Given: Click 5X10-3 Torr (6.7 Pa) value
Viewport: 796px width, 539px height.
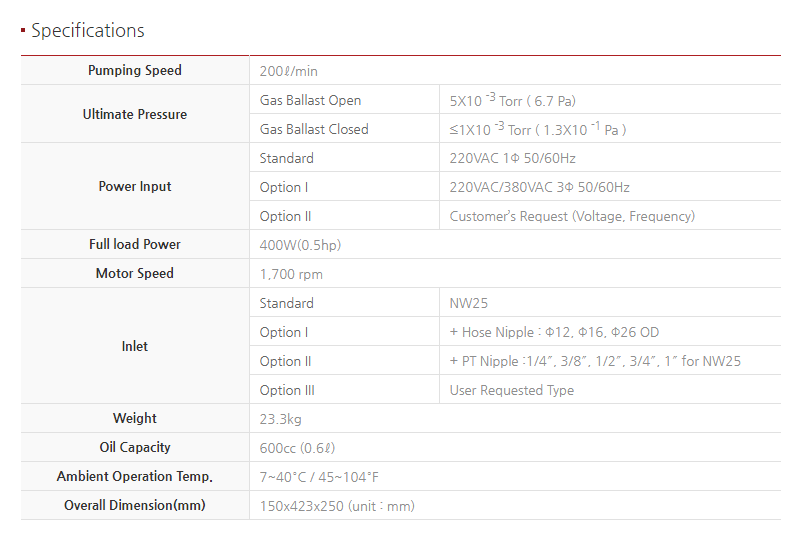Looking at the screenshot, I should 512,100.
